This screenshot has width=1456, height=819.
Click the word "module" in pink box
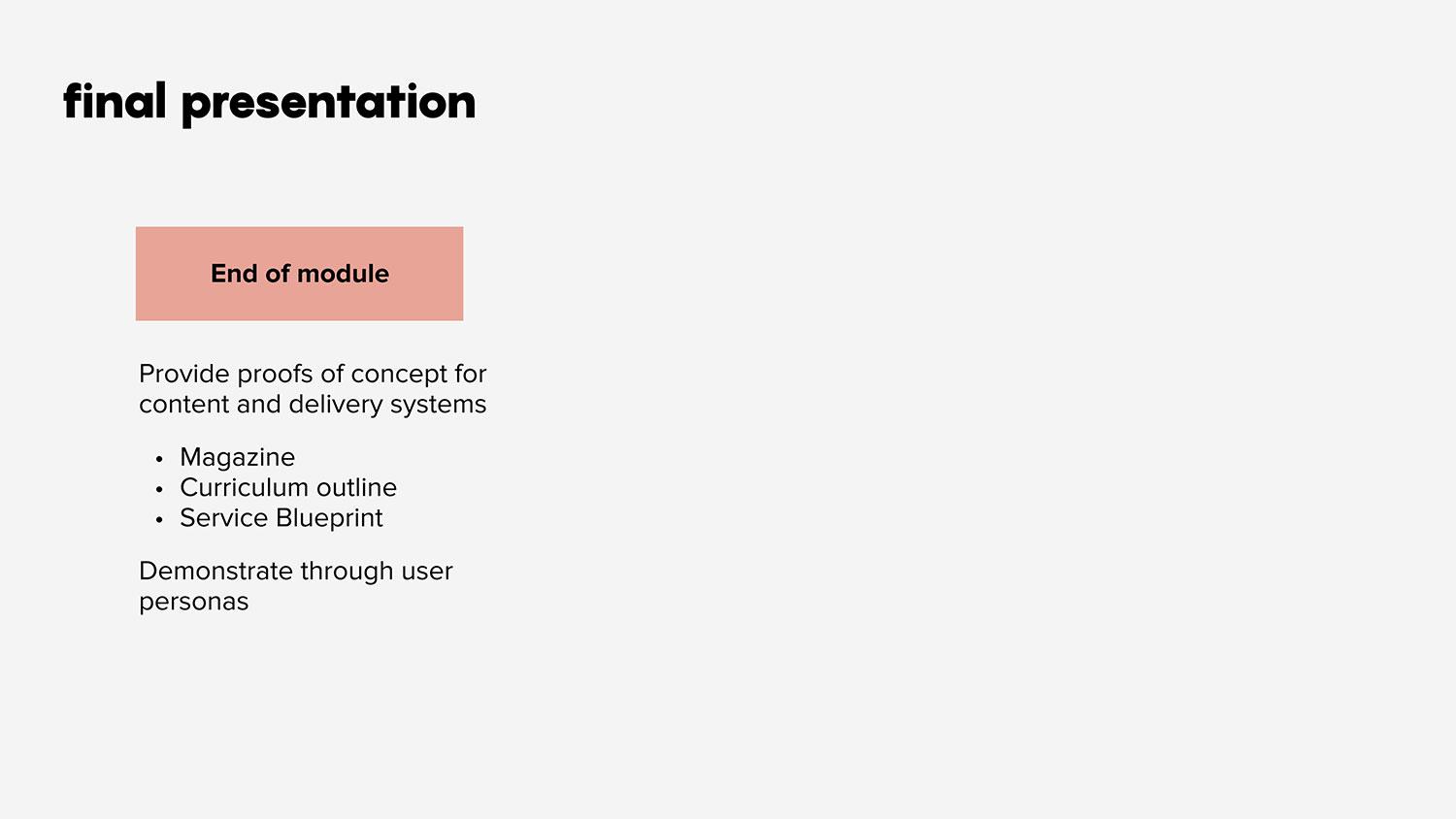344,274
